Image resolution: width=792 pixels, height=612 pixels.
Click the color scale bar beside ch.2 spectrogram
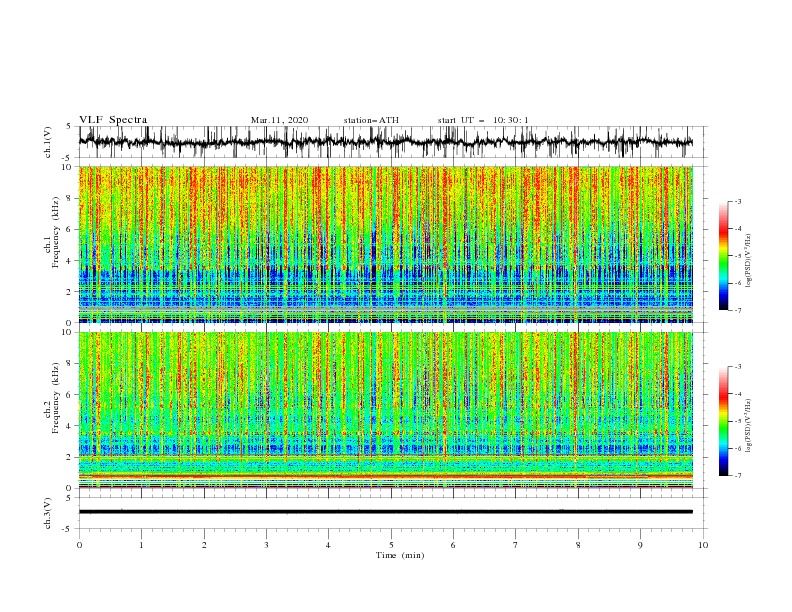pos(723,421)
